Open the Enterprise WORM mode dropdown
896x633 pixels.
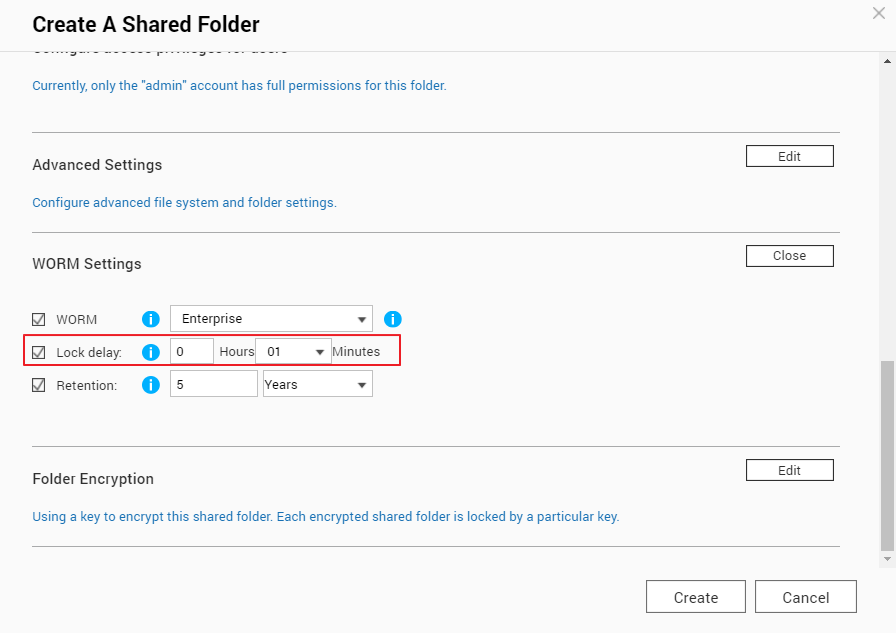[x=271, y=319]
